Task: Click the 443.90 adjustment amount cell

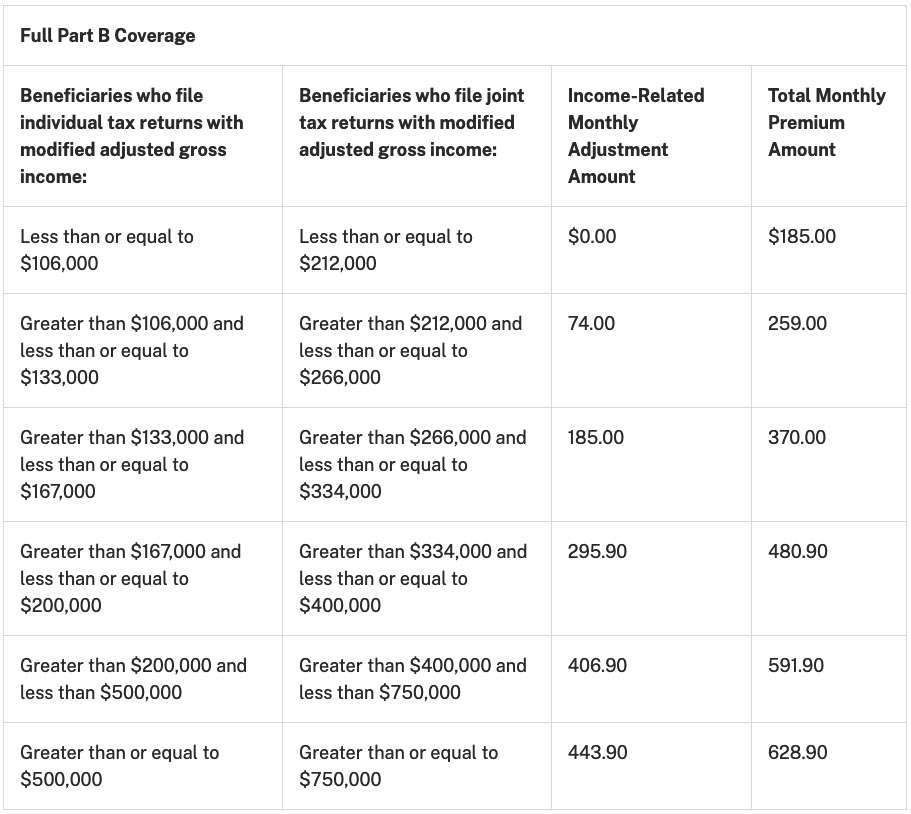Action: coord(597,753)
